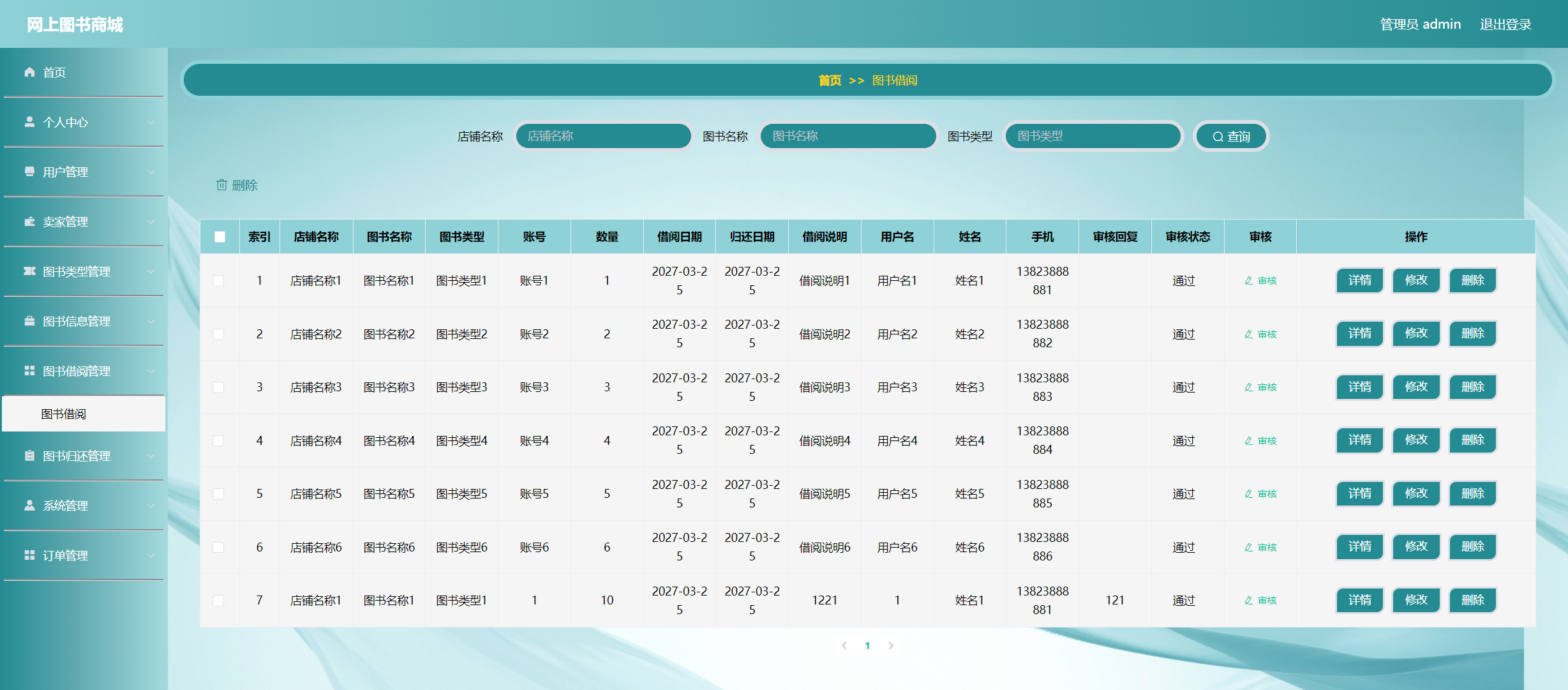The image size is (1568, 690).
Task: Click the 用户管理 monitor icon in sidebar
Action: point(29,172)
